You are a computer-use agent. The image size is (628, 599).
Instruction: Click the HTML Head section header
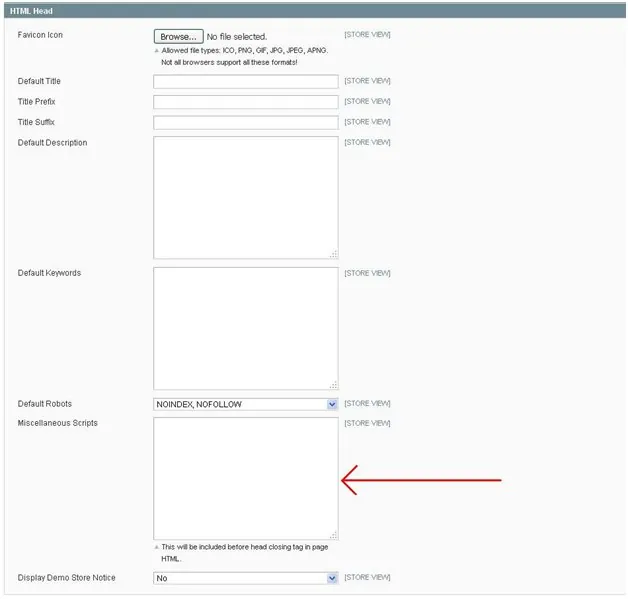tap(315, 11)
